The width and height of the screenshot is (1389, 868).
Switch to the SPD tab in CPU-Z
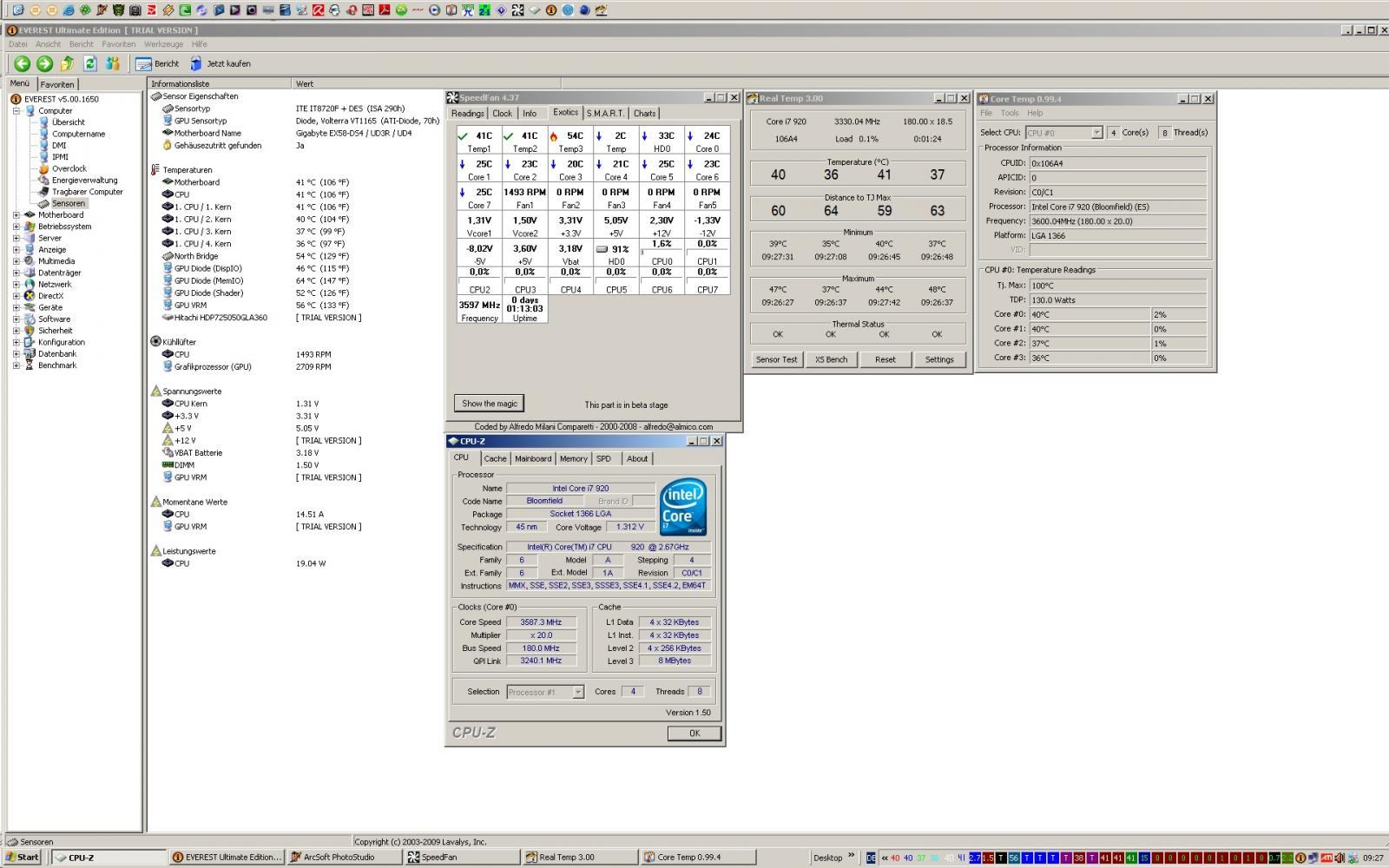604,458
